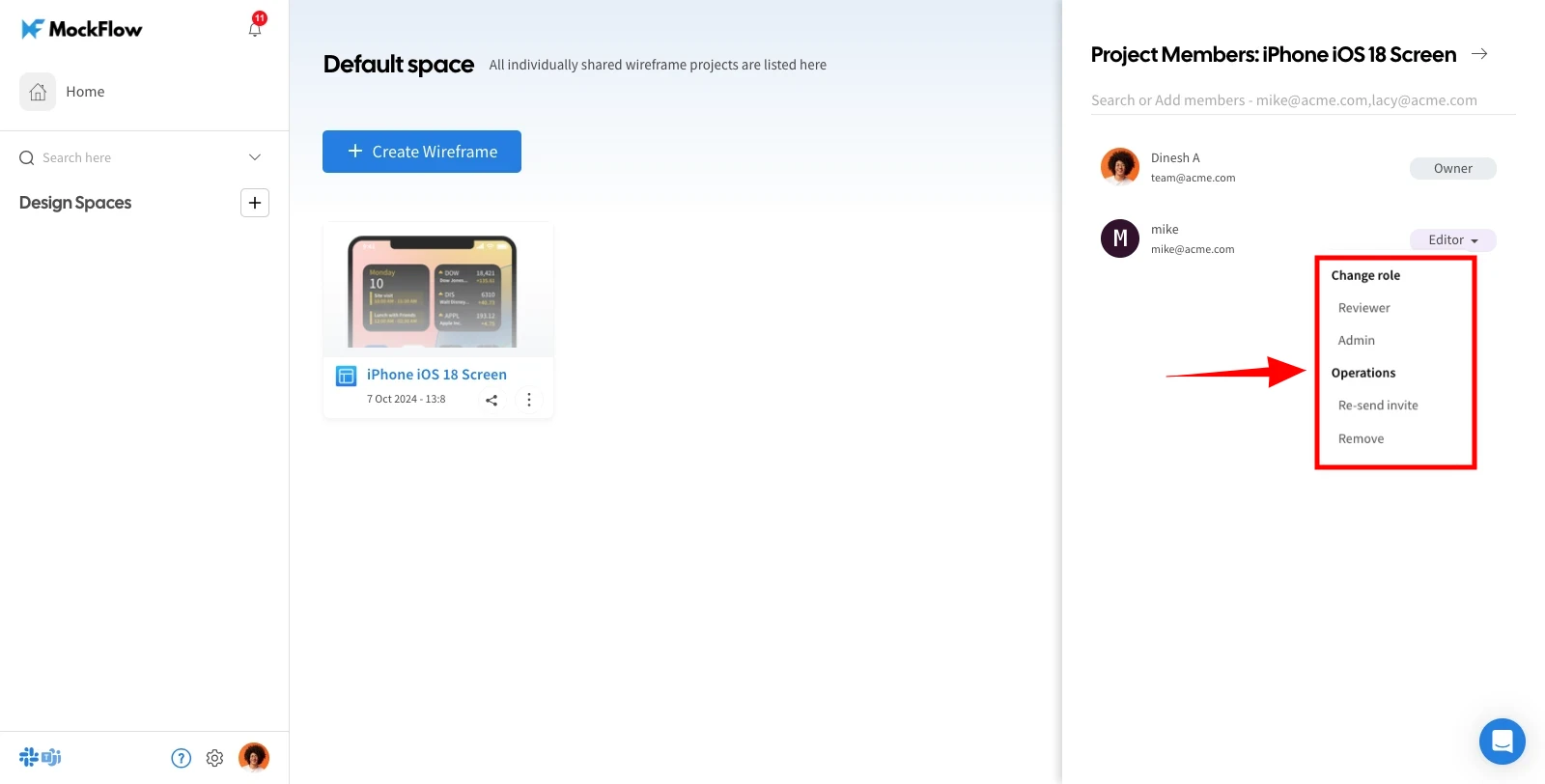Click the team@acme.com email text
This screenshot has height=784, width=1545.
pos(1194,178)
